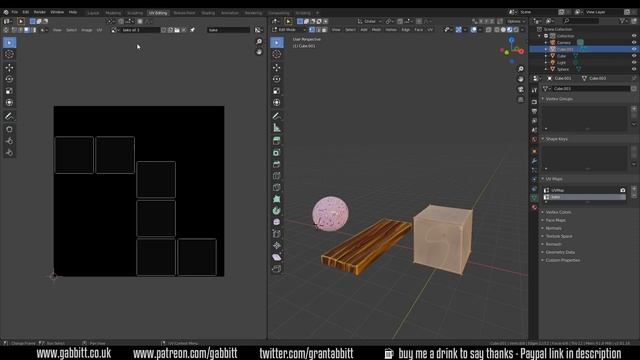Click the viewport zoom magnifier icon
The image size is (640, 360).
520,69
